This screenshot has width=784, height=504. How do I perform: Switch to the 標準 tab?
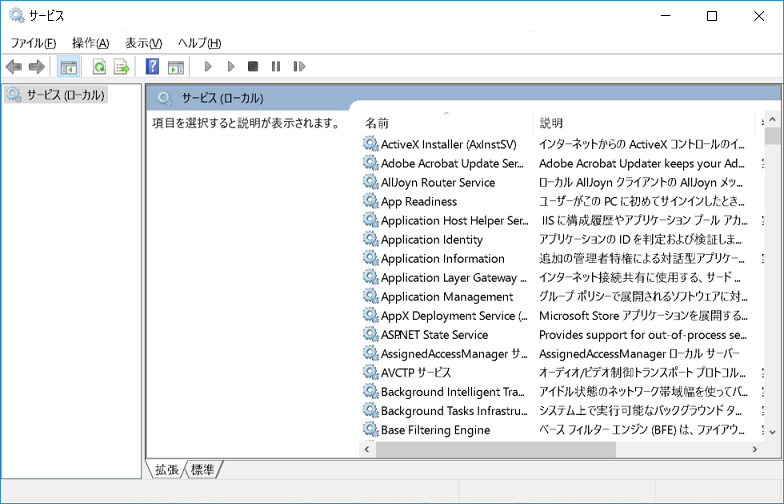(203, 469)
